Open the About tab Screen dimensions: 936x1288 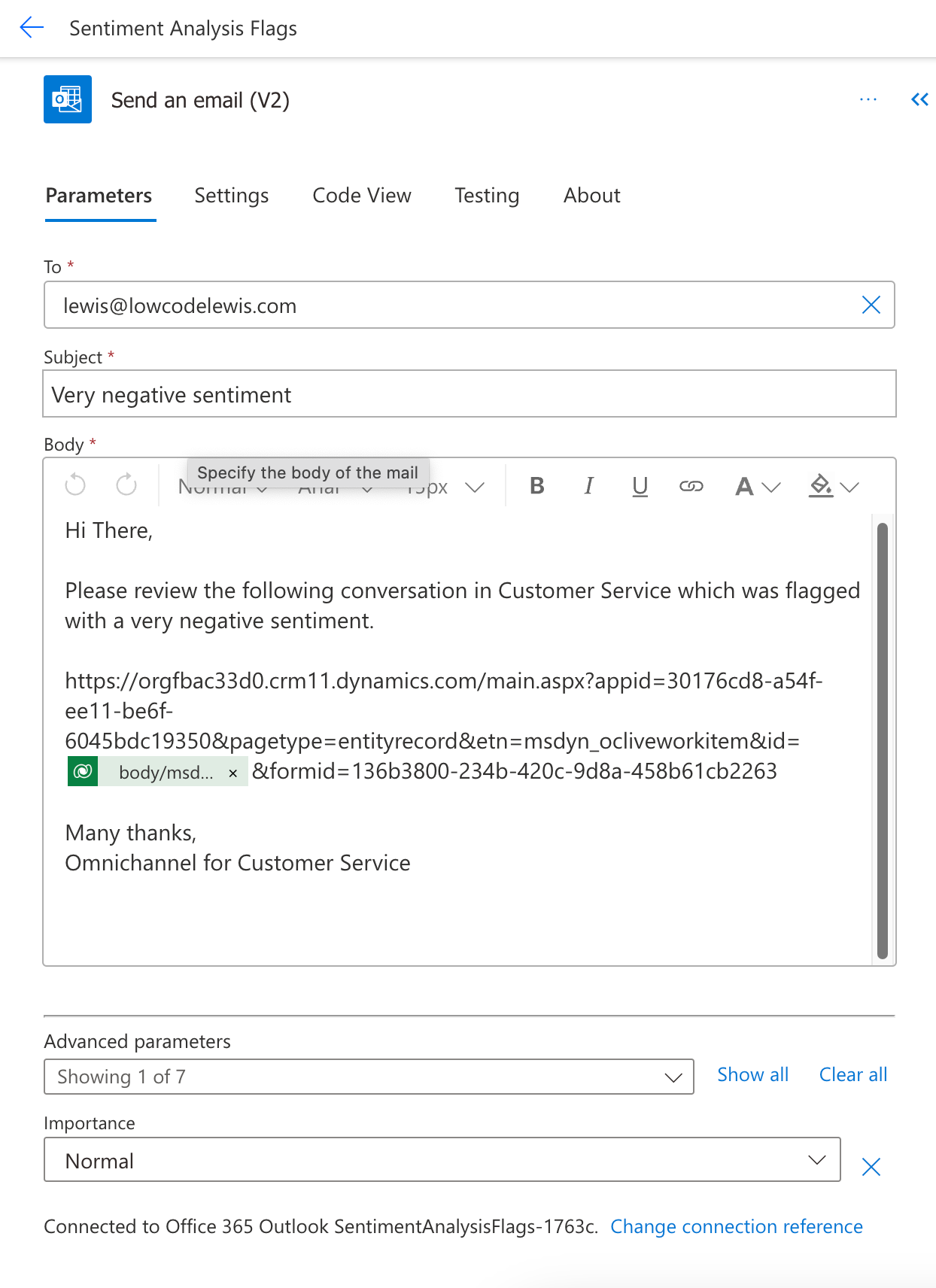592,196
